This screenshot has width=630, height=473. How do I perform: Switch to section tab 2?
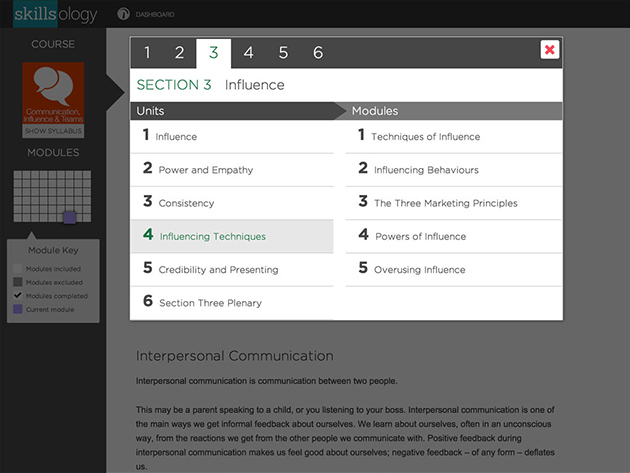coord(180,53)
